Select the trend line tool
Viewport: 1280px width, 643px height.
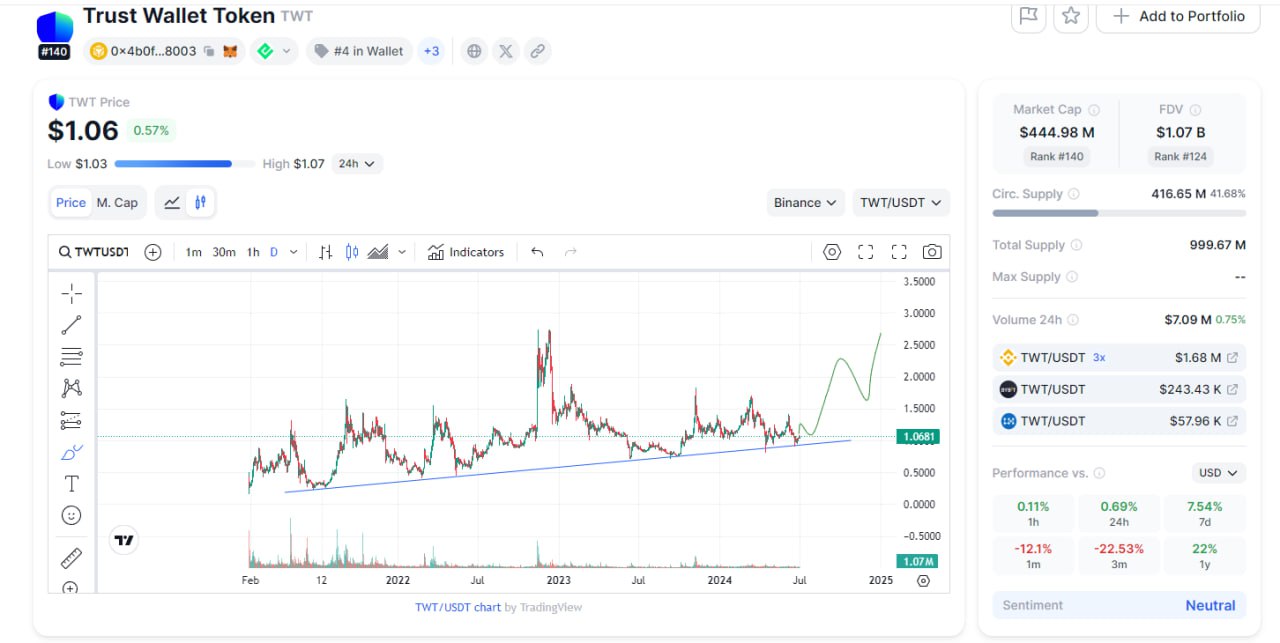tap(72, 325)
